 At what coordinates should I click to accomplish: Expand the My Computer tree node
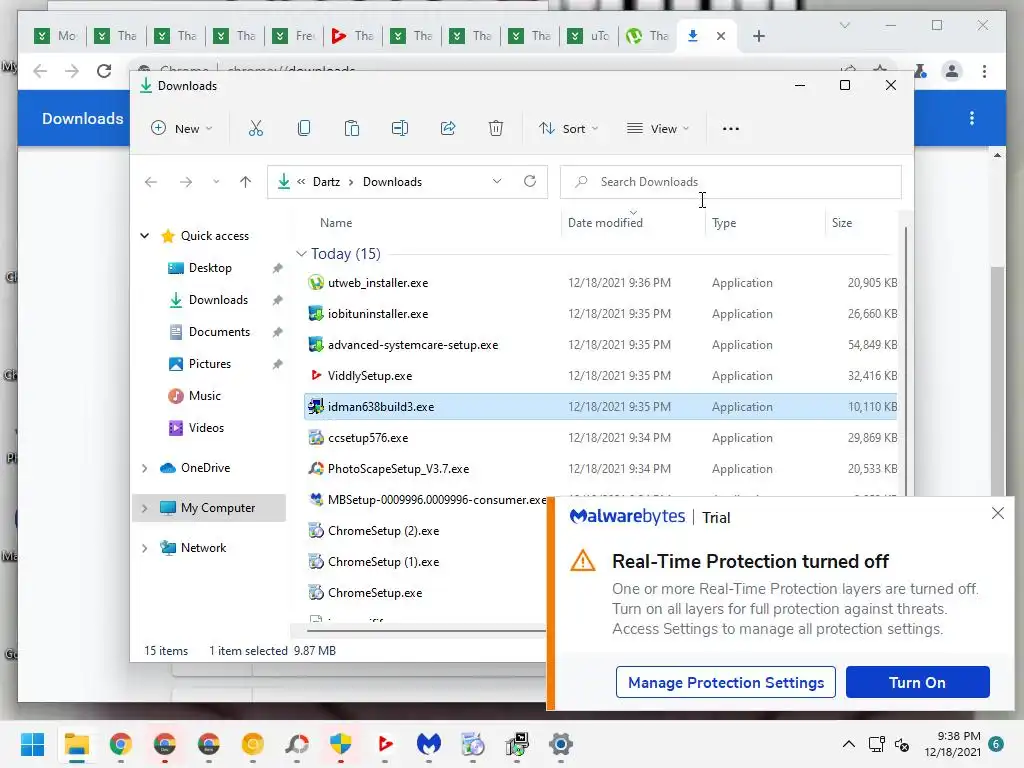[x=144, y=507]
